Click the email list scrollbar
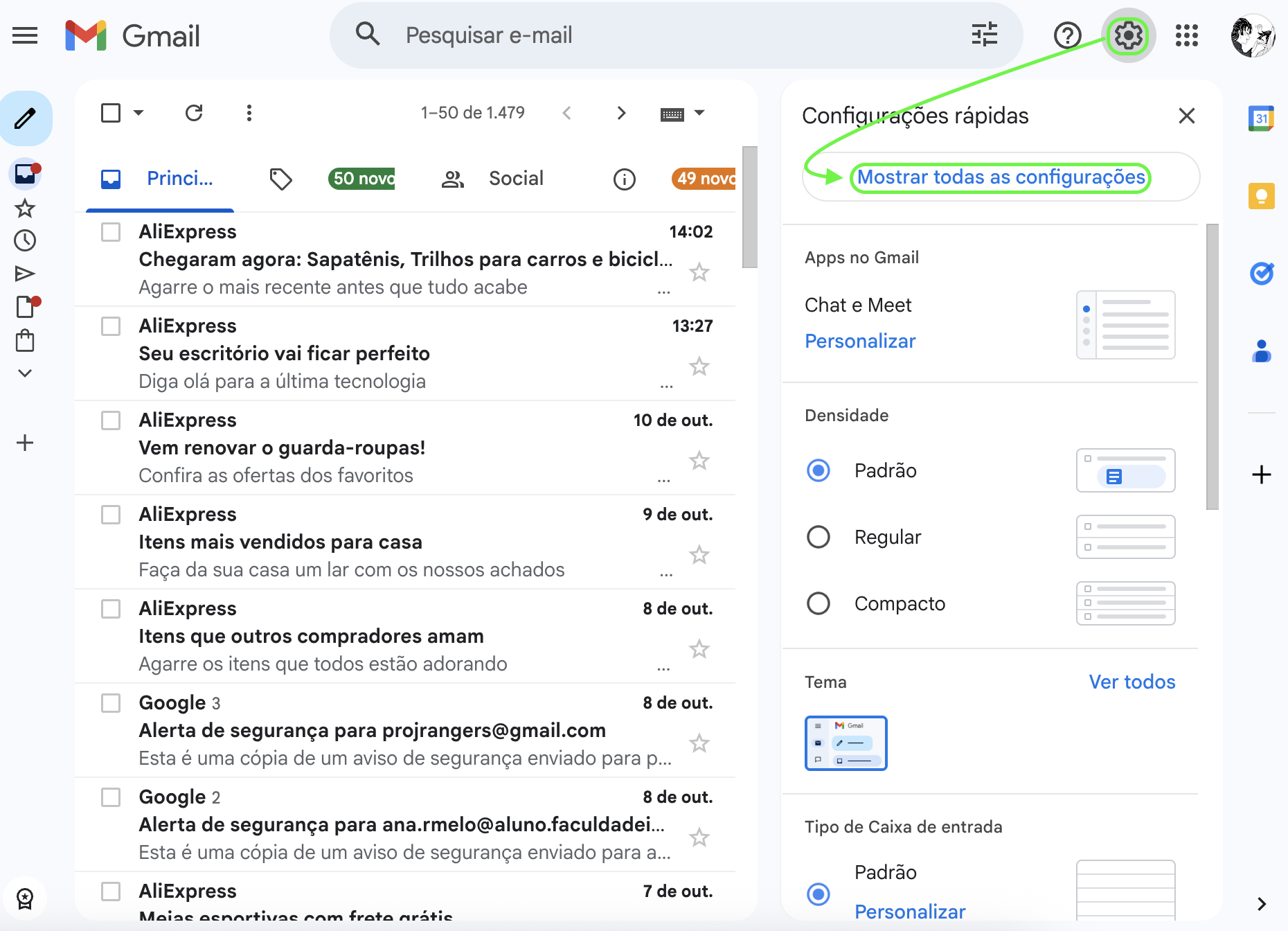Screen dimensions: 1288x931 pyautogui.click(x=749, y=206)
